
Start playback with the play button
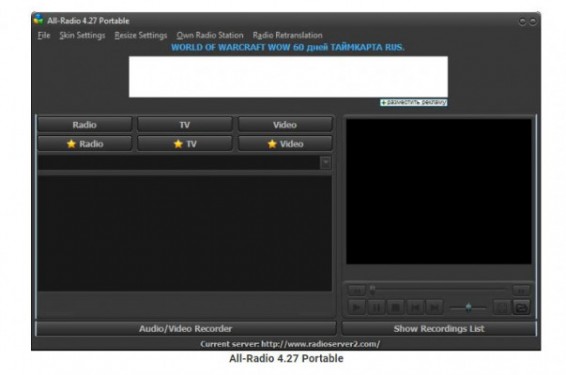357,308
